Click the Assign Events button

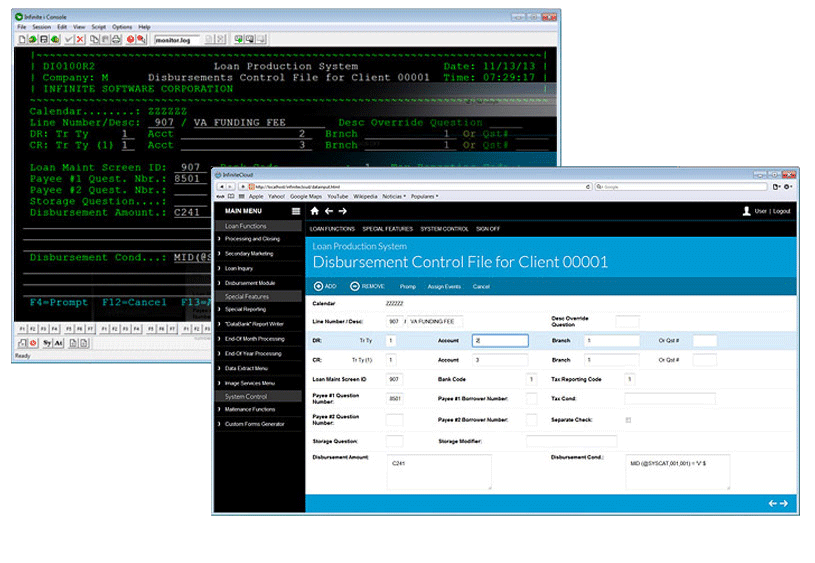coord(444,287)
